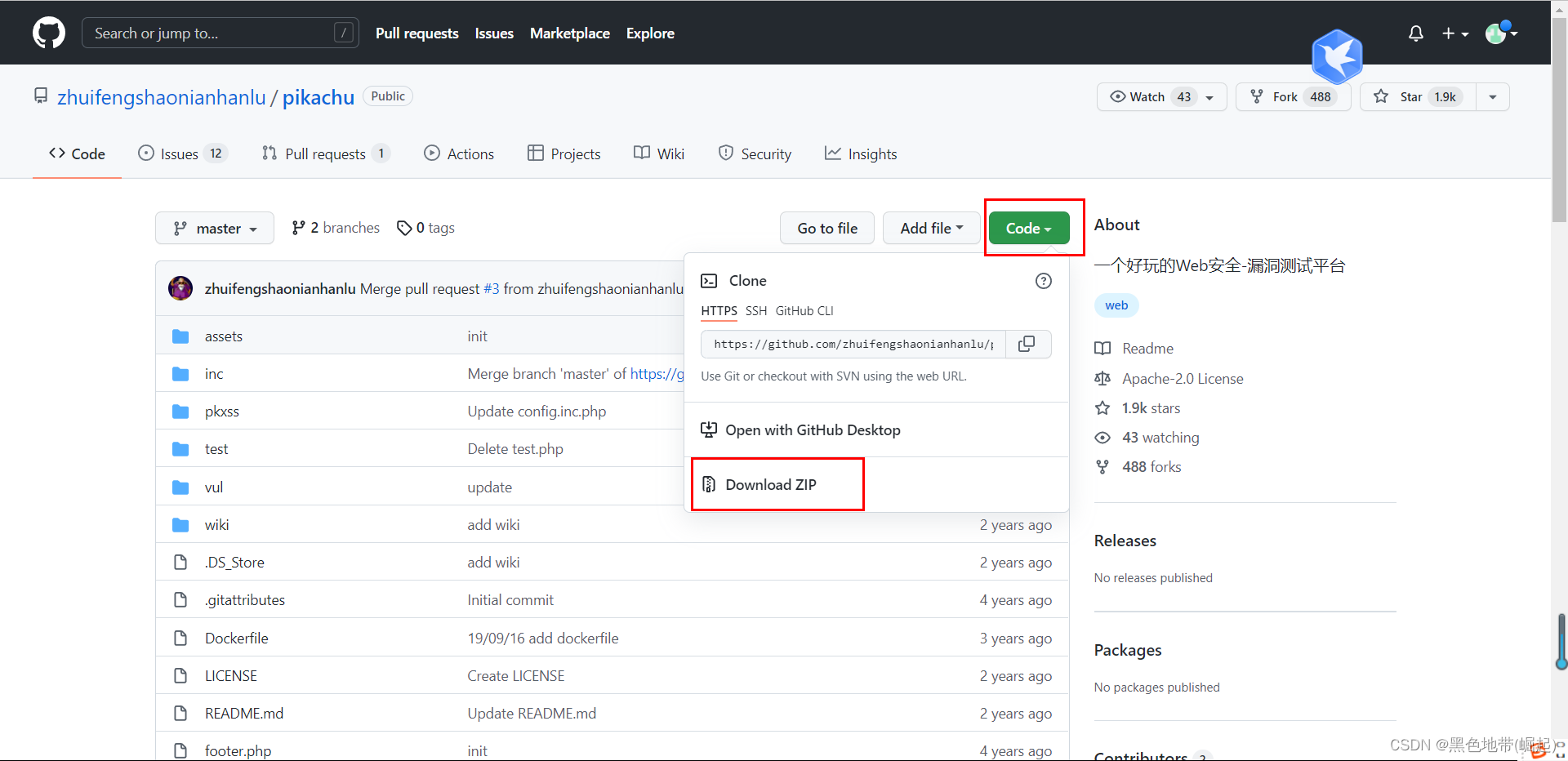Open the GitHub home logo
This screenshot has height=761, width=1568.
[49, 33]
